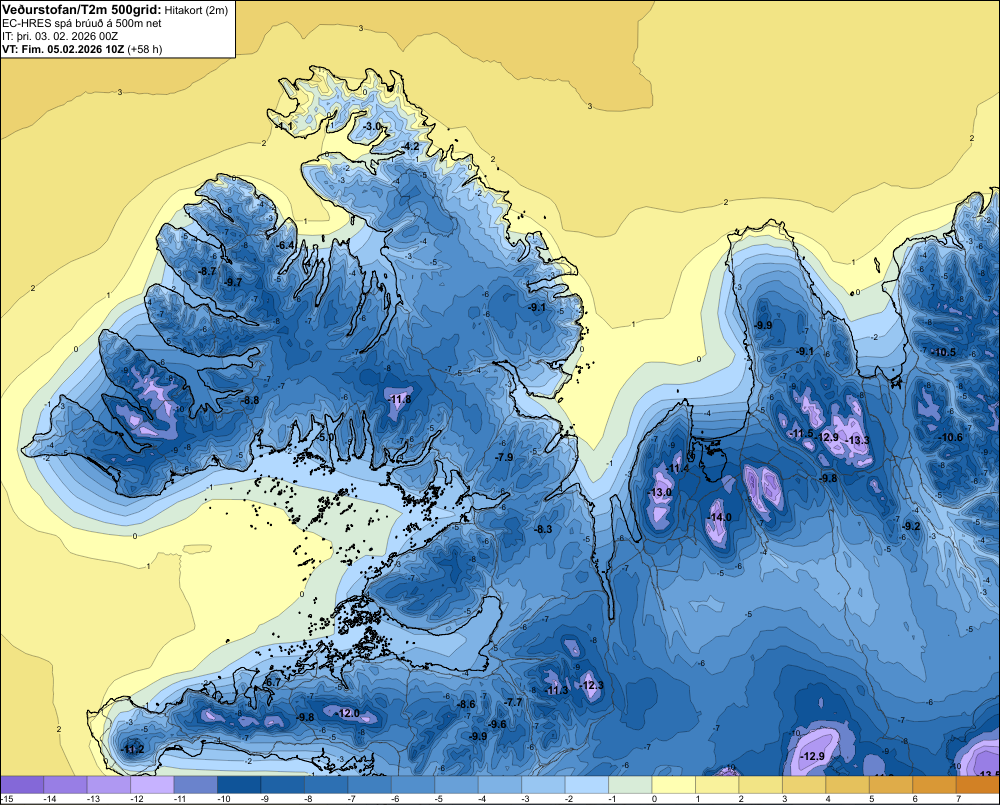
Task: Click the -7.9 temperature label
Action: [x=504, y=457]
